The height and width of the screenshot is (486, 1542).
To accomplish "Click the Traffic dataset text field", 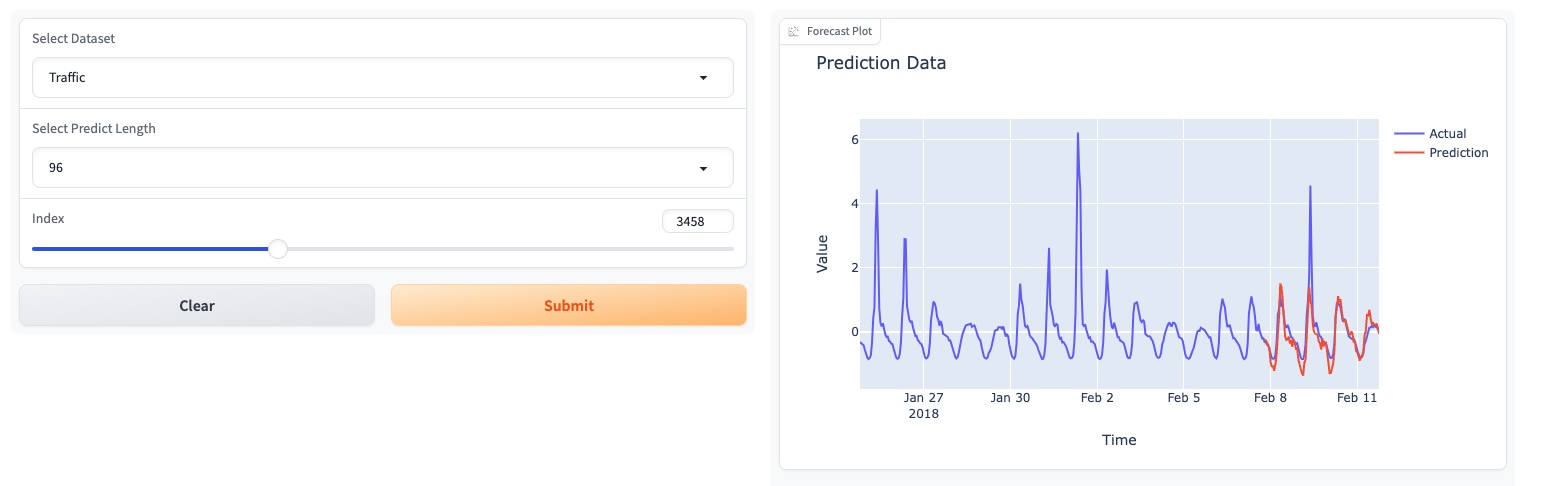I will pos(360,78).
